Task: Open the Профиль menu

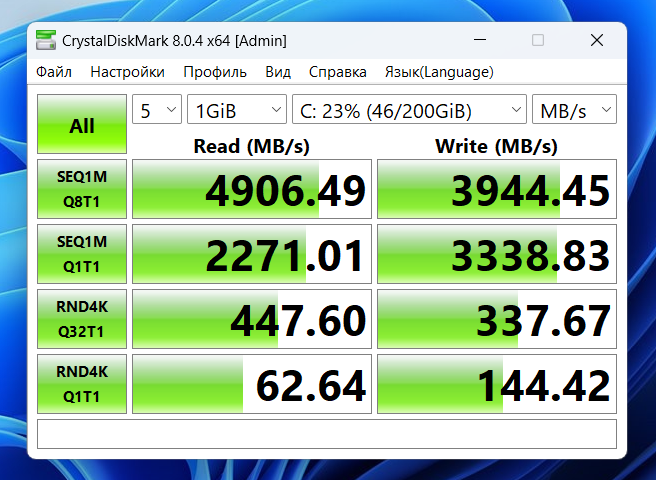Action: [x=215, y=72]
